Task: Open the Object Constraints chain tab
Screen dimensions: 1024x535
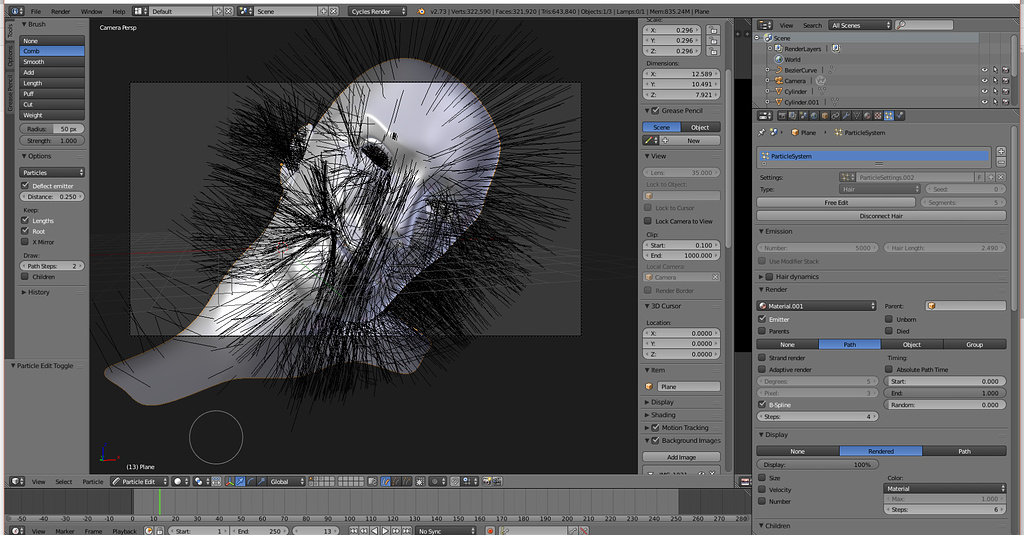Action: coord(836,116)
